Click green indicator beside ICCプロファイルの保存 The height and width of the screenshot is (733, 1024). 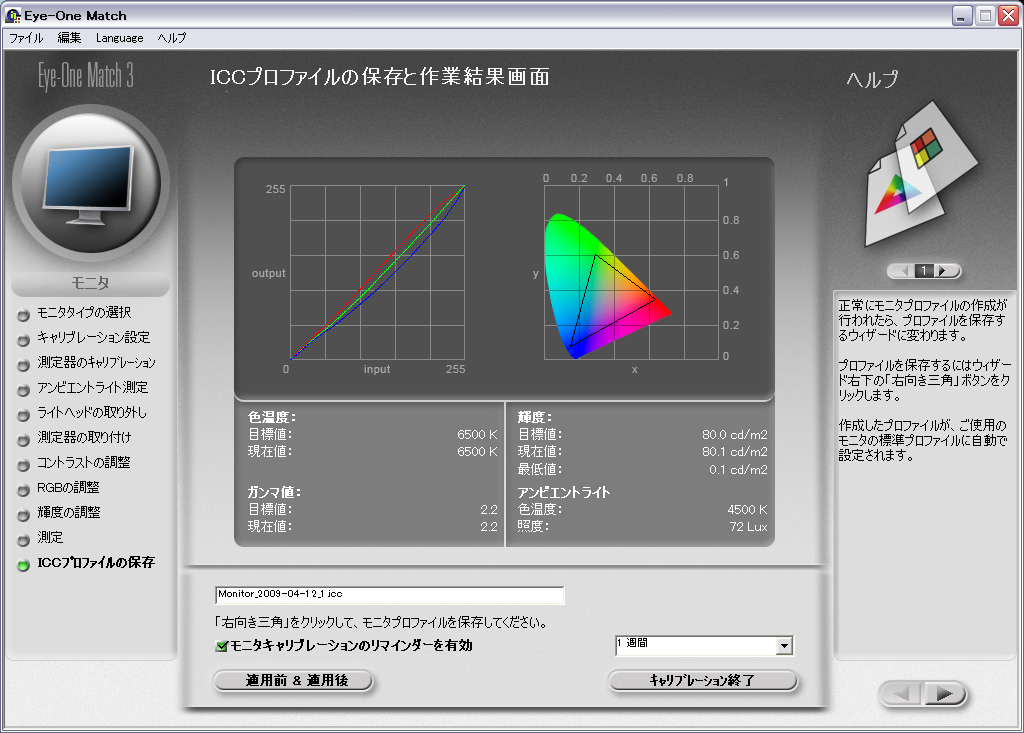click(23, 564)
